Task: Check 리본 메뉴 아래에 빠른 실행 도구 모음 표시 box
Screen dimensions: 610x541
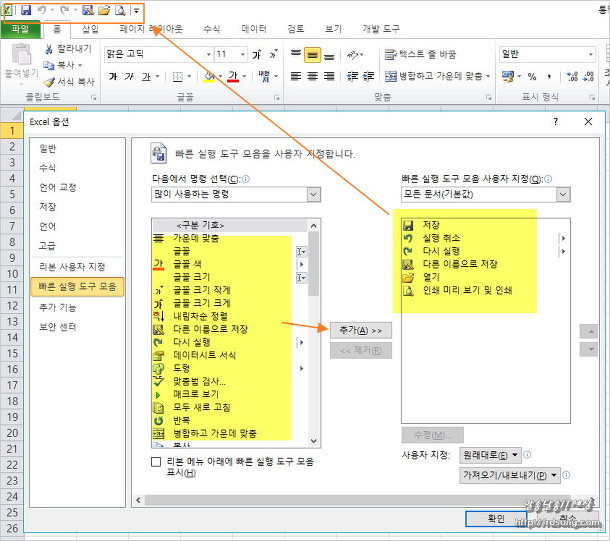Action: point(156,462)
